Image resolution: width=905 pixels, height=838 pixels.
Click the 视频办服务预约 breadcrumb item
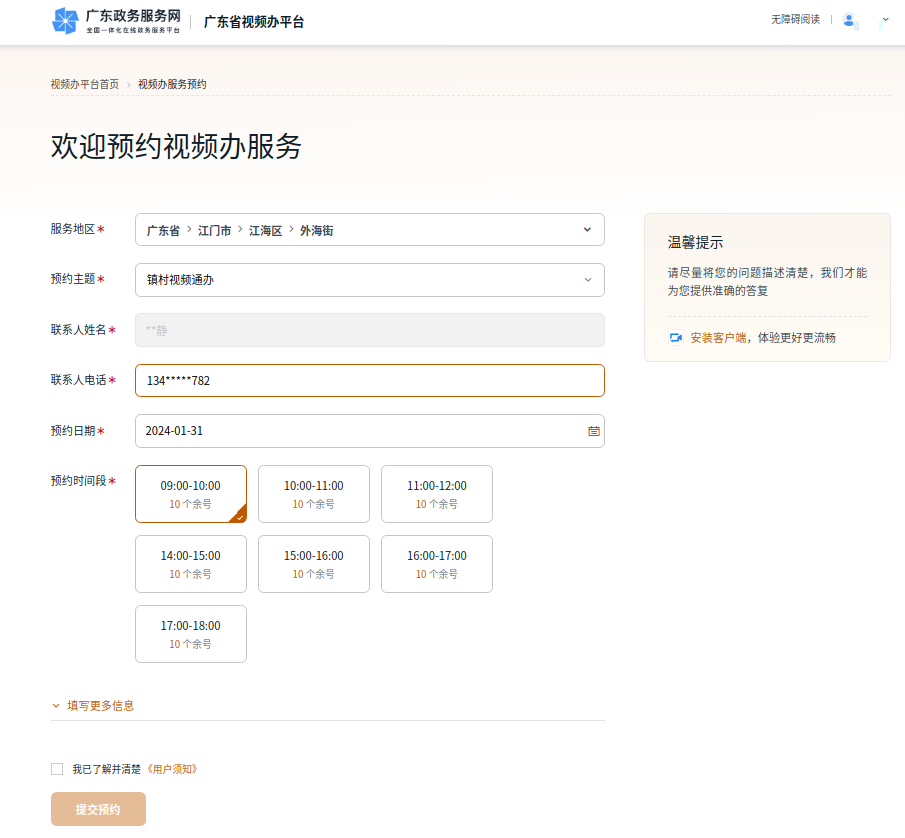pos(172,84)
